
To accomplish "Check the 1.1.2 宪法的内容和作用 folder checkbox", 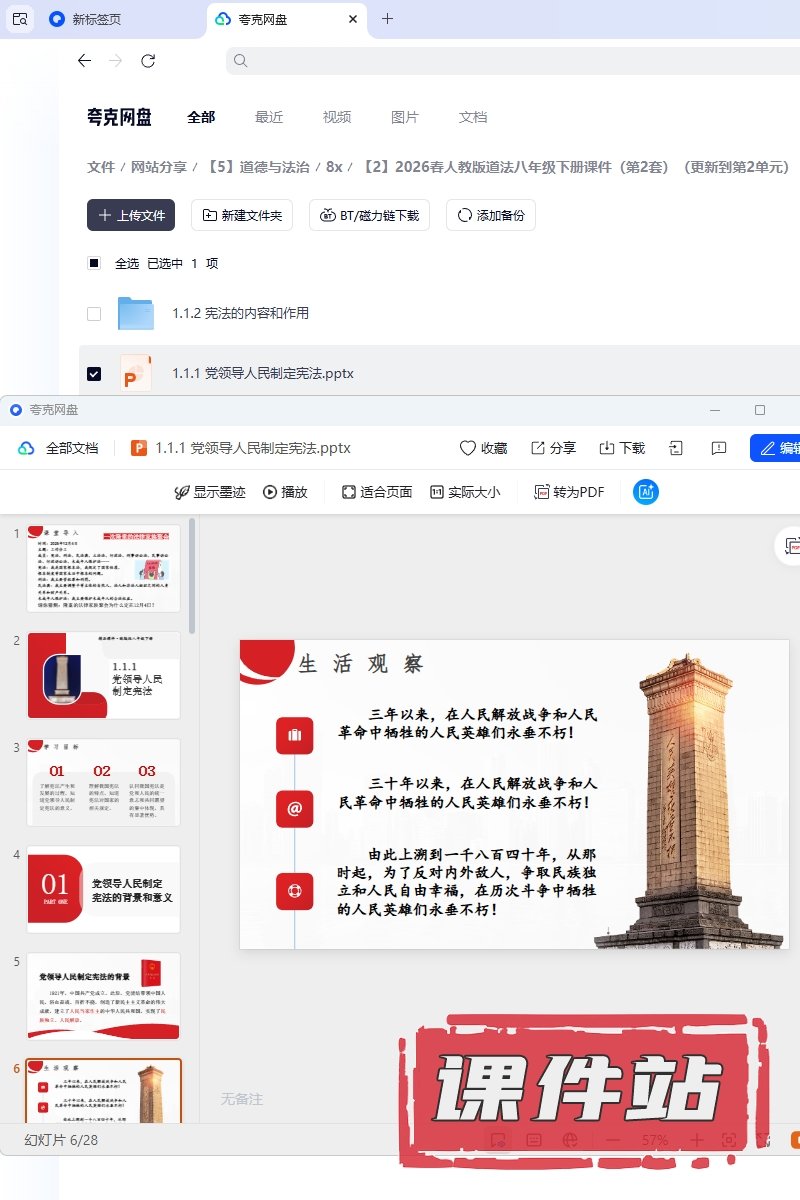I will 94,314.
